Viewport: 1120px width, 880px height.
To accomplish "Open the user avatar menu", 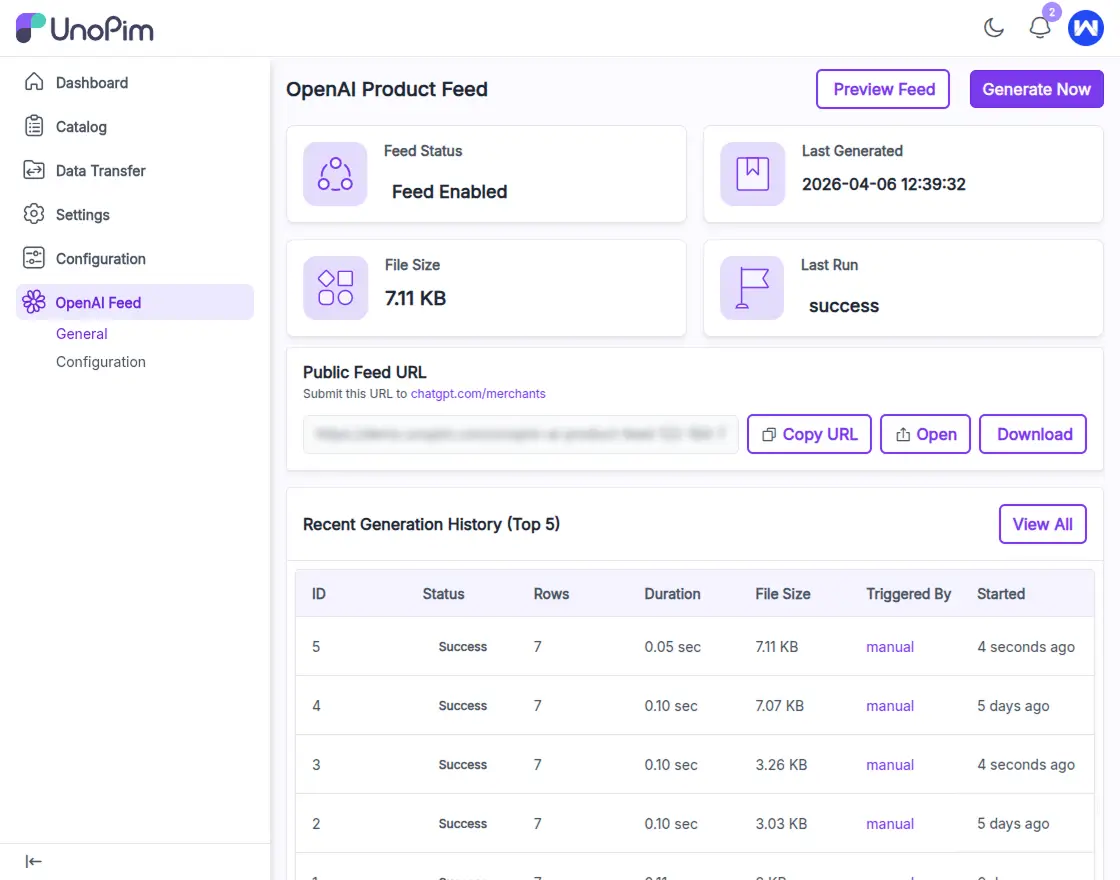I will 1086,28.
